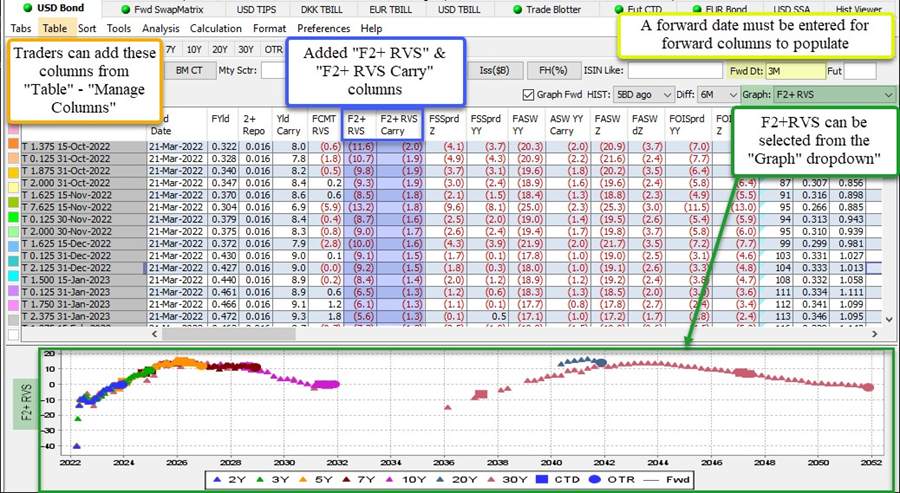Open the USD TBILL tab
900x493 pixels.
[459, 9]
